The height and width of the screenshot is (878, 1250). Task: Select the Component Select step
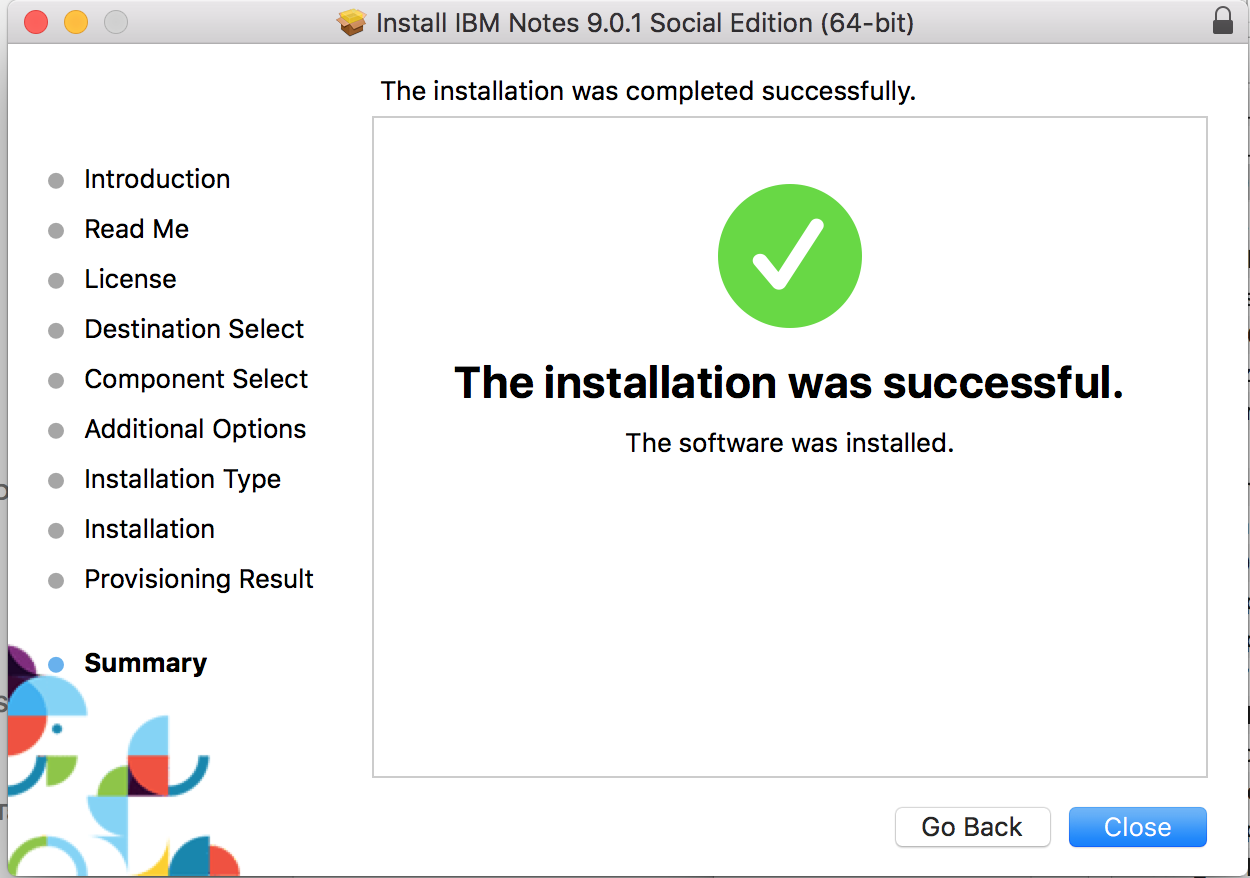point(196,379)
